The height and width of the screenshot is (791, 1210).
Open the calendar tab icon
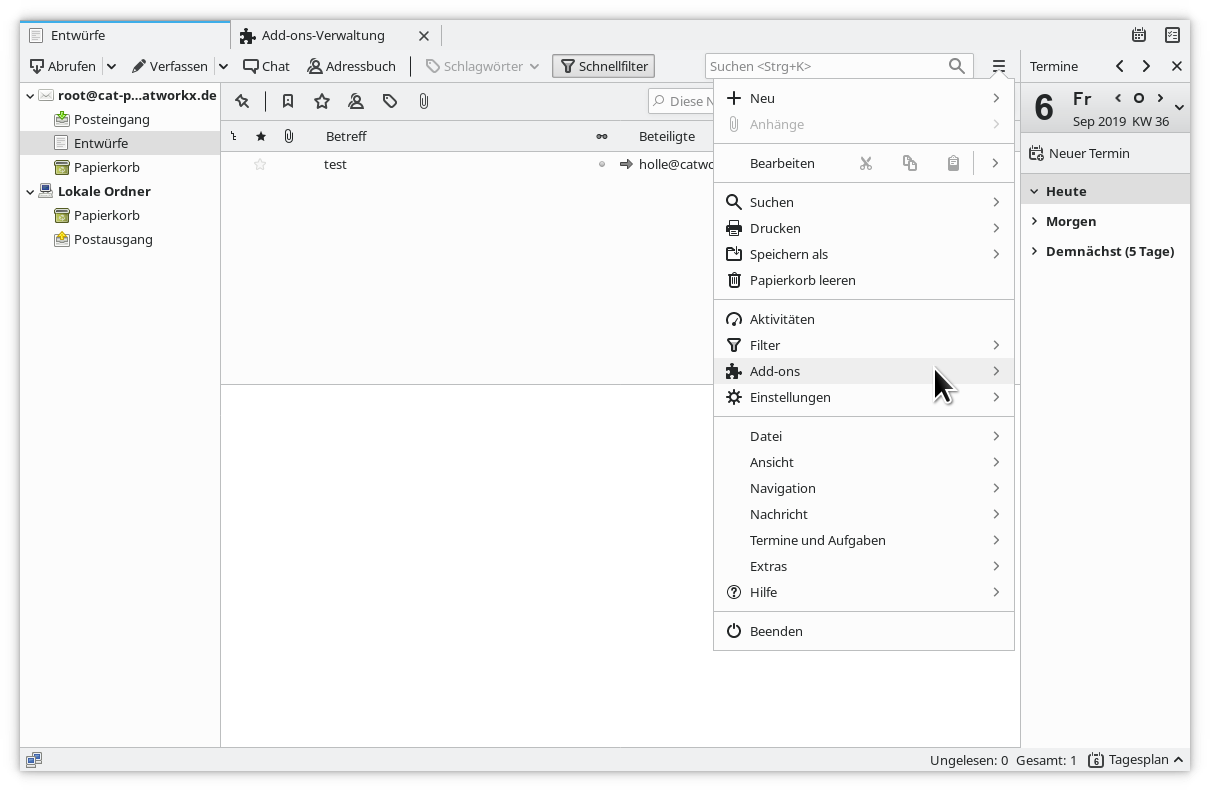pyautogui.click(x=1139, y=35)
